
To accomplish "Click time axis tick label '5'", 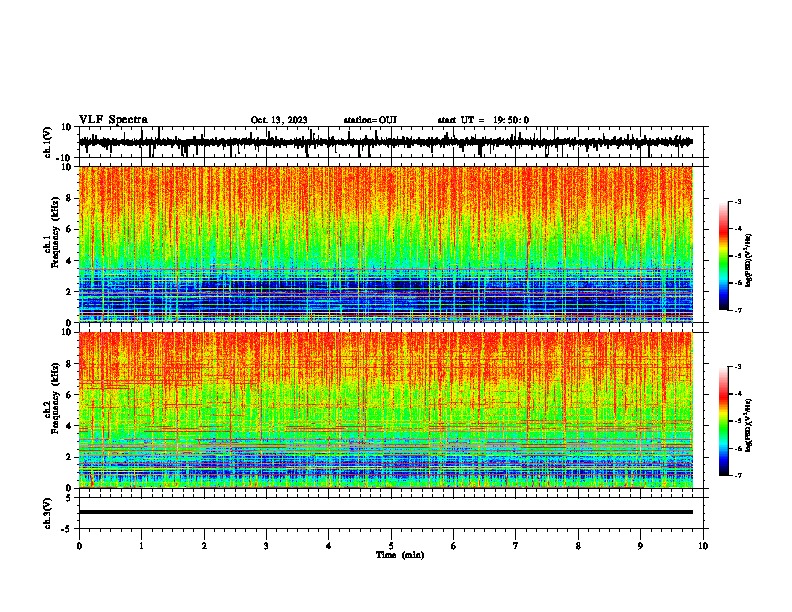I will point(391,546).
